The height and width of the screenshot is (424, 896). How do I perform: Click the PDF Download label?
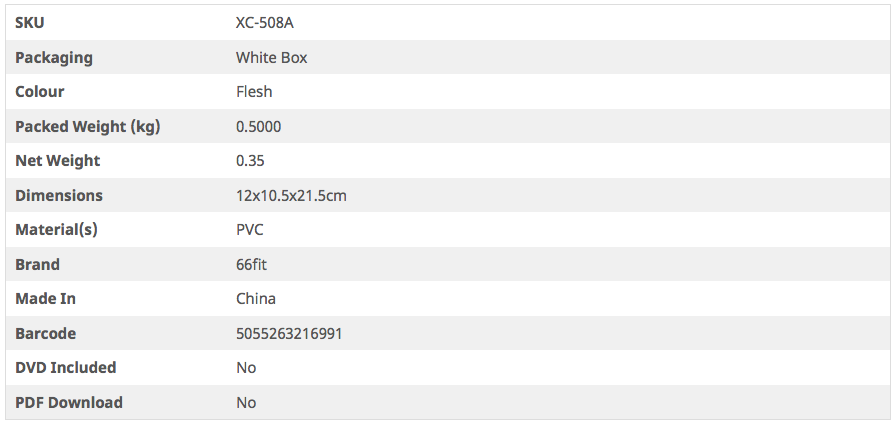tap(69, 403)
